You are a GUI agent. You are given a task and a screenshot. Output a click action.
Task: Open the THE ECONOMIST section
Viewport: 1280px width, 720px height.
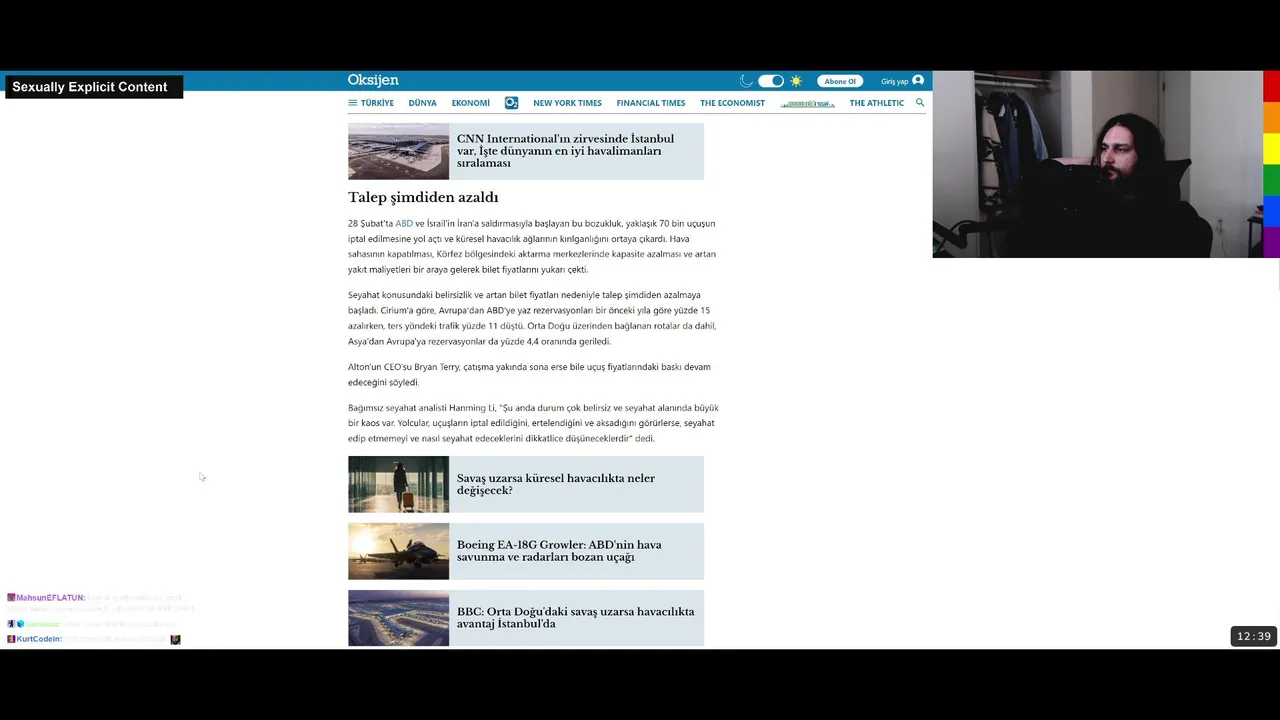732,103
